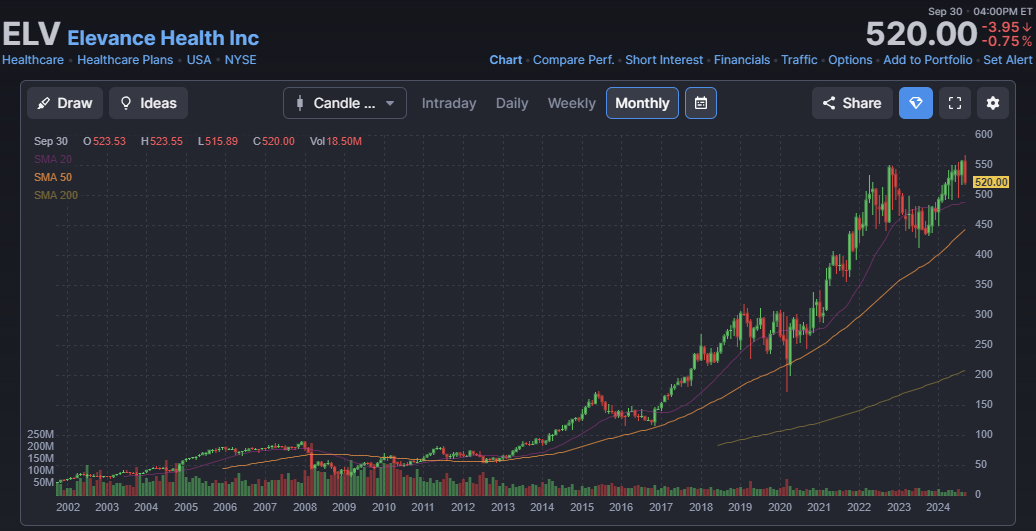The width and height of the screenshot is (1036, 531).
Task: Open the Financials link
Action: tap(742, 59)
